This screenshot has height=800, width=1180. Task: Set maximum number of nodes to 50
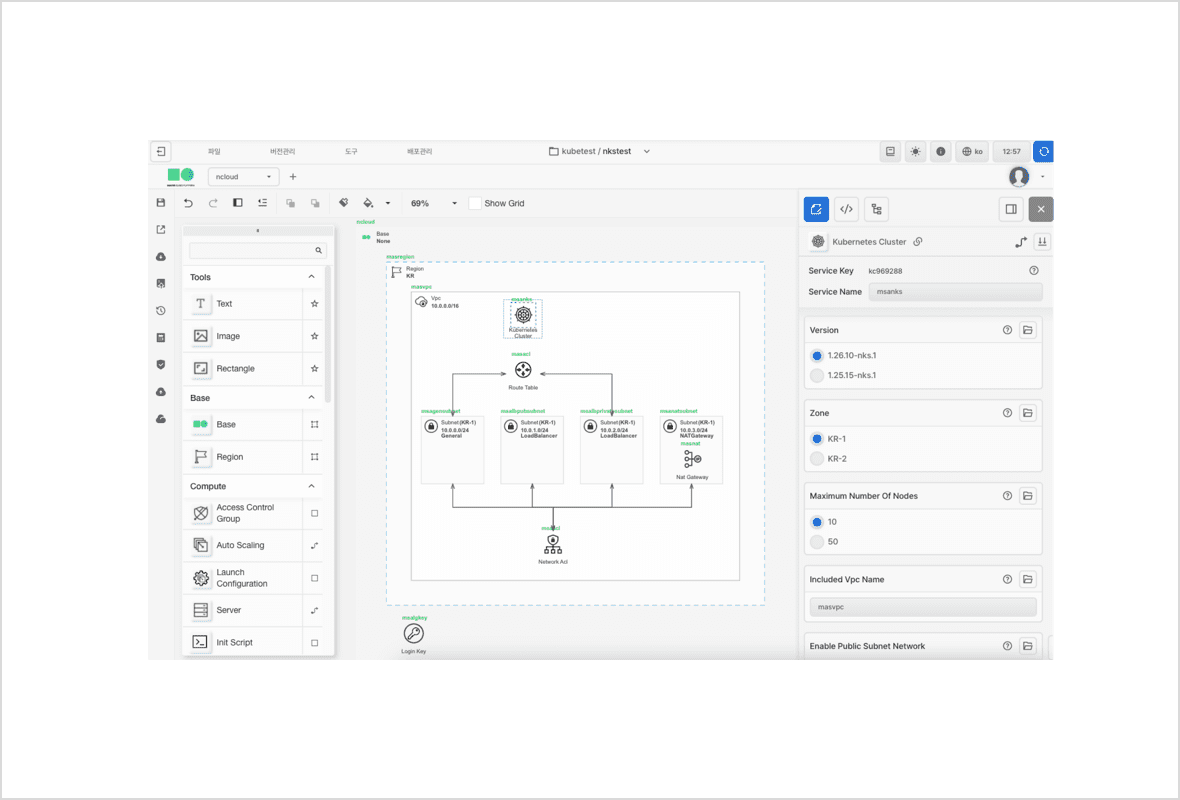point(817,542)
